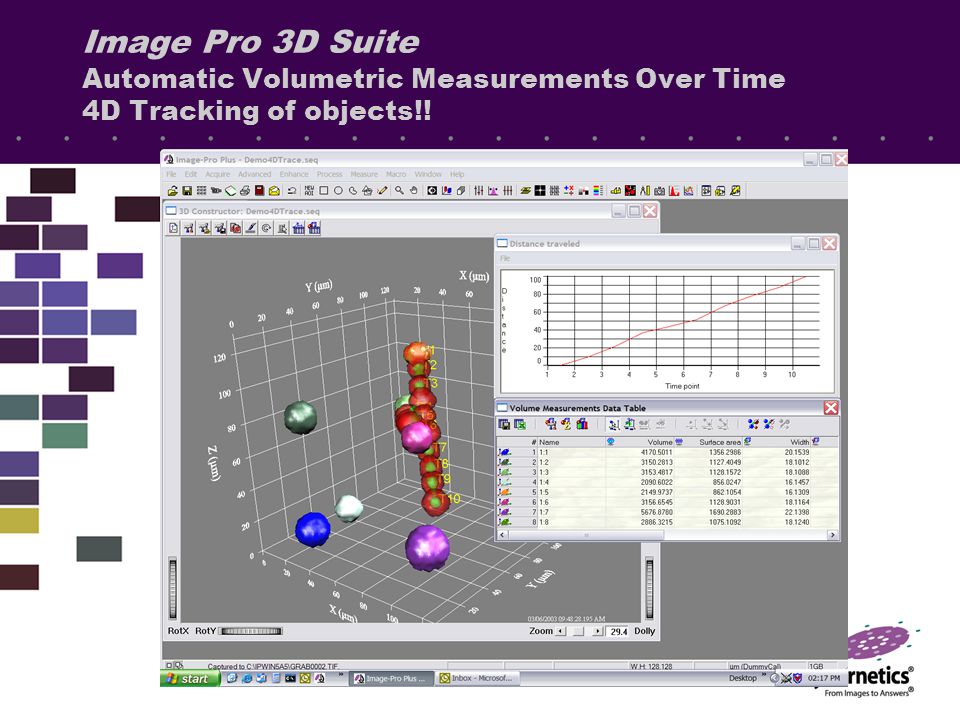Click the left vertical rotation slider
This screenshot has height=720, width=960.
pyautogui.click(x=173, y=588)
